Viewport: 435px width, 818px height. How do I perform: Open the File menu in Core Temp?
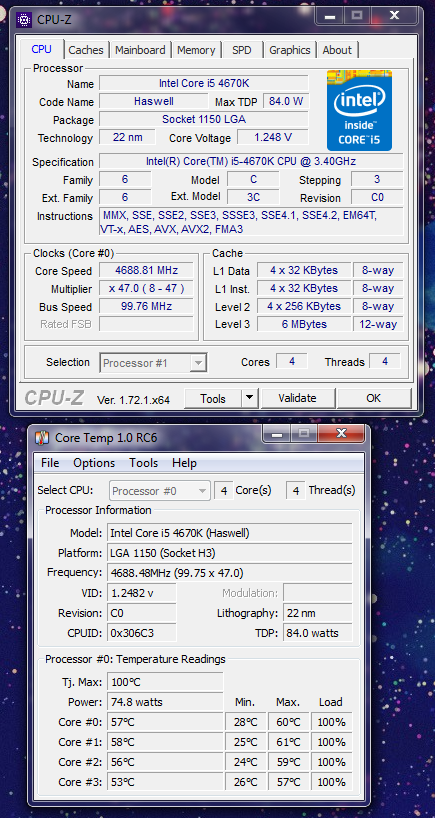(50, 463)
